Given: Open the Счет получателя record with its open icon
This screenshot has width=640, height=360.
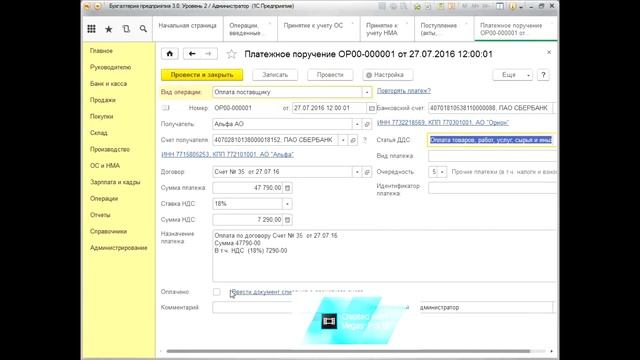Looking at the screenshot, I should (x=353, y=140).
